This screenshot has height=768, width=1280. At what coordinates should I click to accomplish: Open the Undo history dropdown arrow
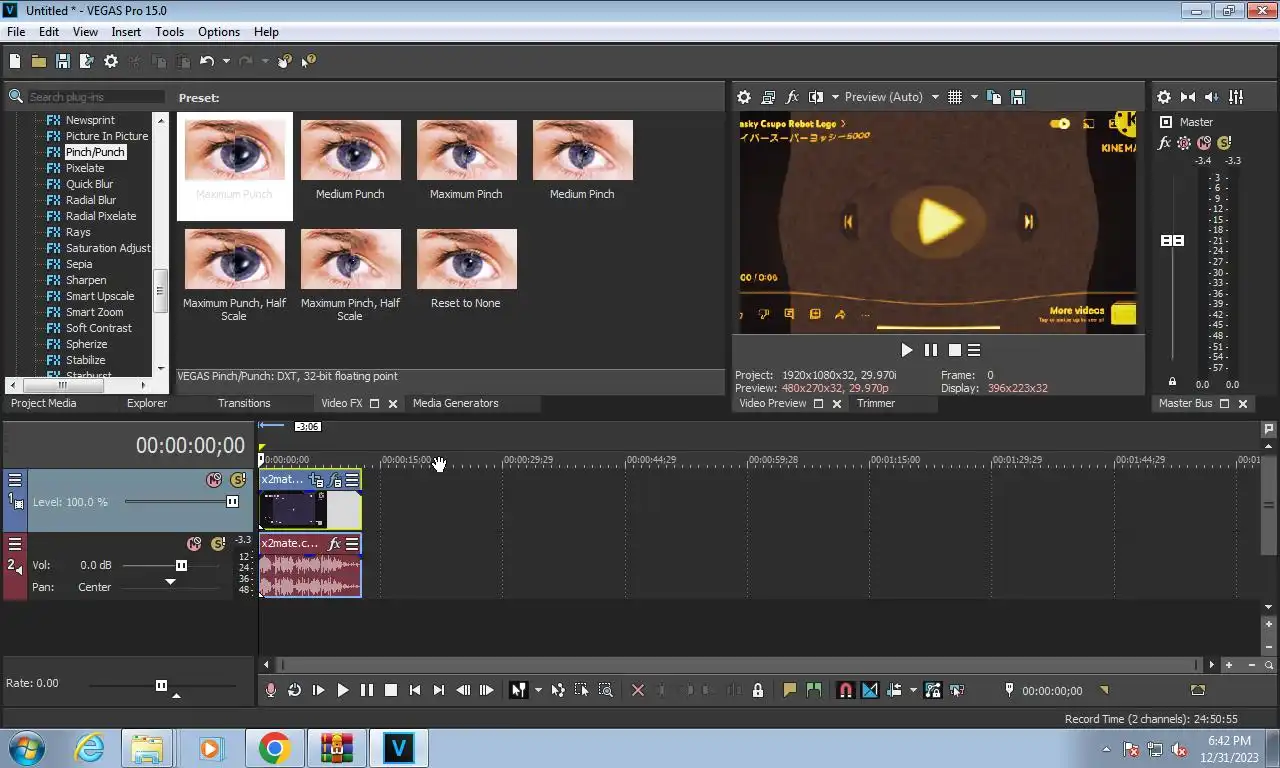tap(226, 61)
